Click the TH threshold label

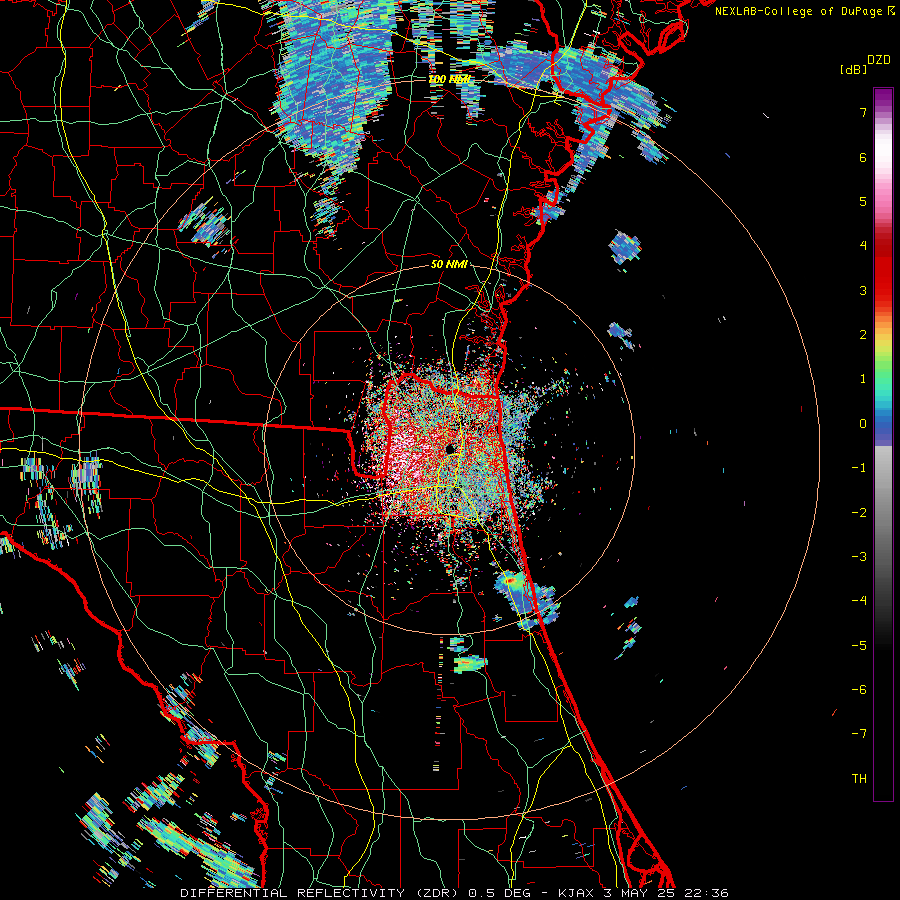[x=859, y=779]
